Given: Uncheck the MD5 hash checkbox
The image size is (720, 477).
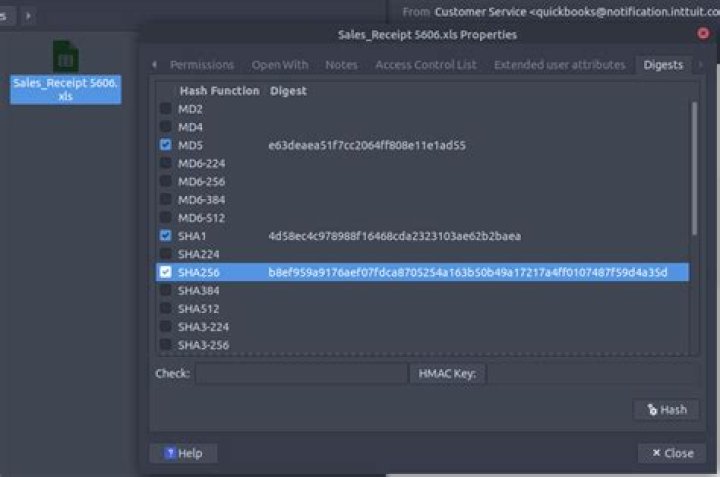Looking at the screenshot, I should (x=166, y=145).
